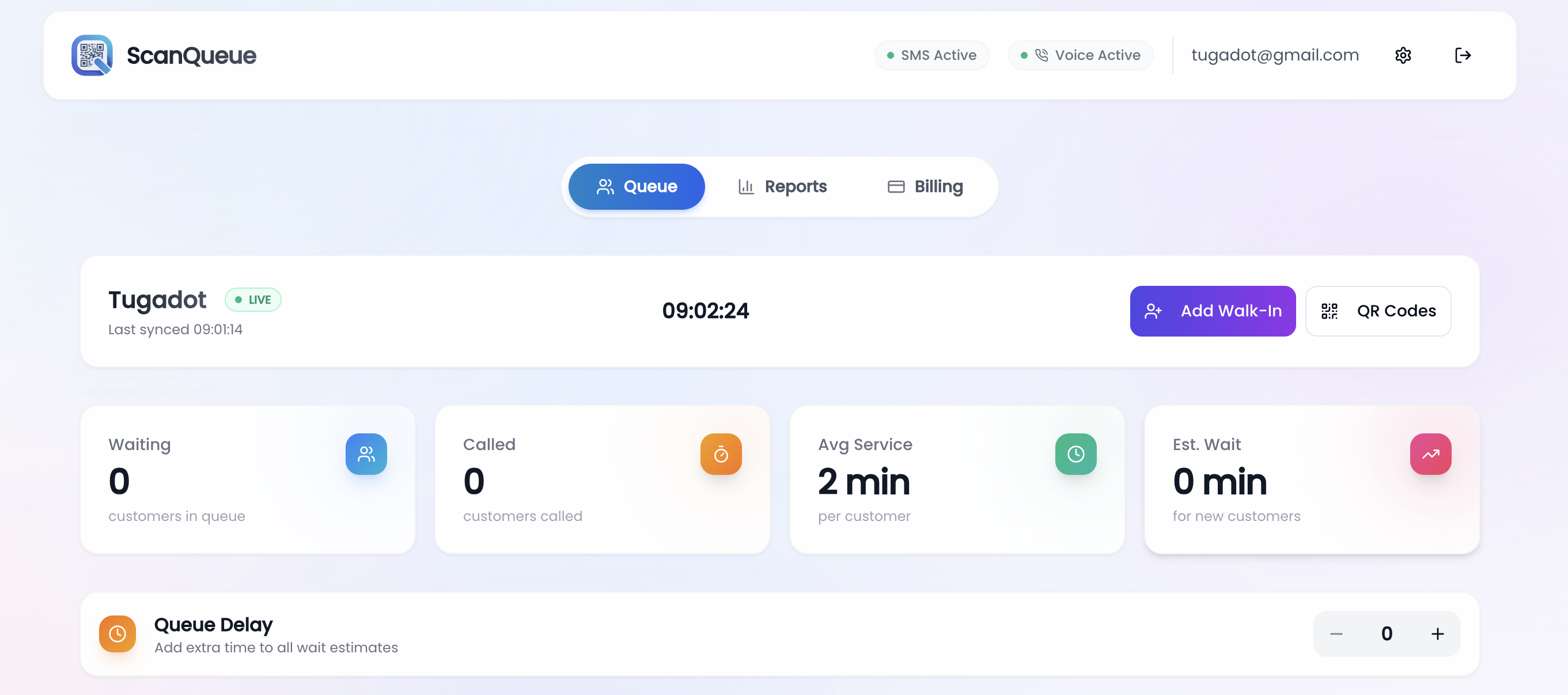Click the pink Est. Wait trend icon
Image resolution: width=1568 pixels, height=695 pixels.
(1430, 454)
